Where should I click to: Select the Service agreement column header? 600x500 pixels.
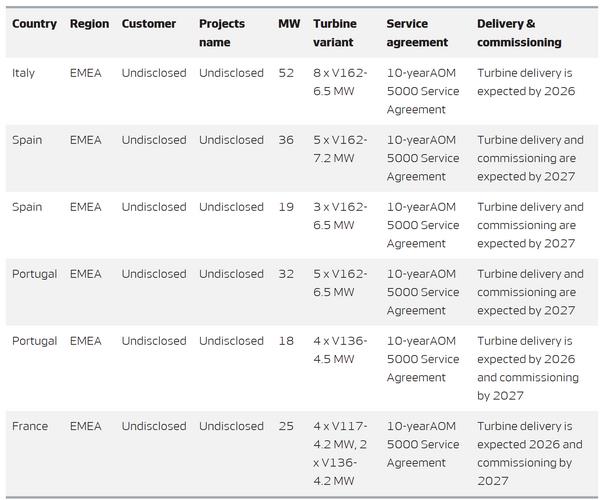(417, 33)
